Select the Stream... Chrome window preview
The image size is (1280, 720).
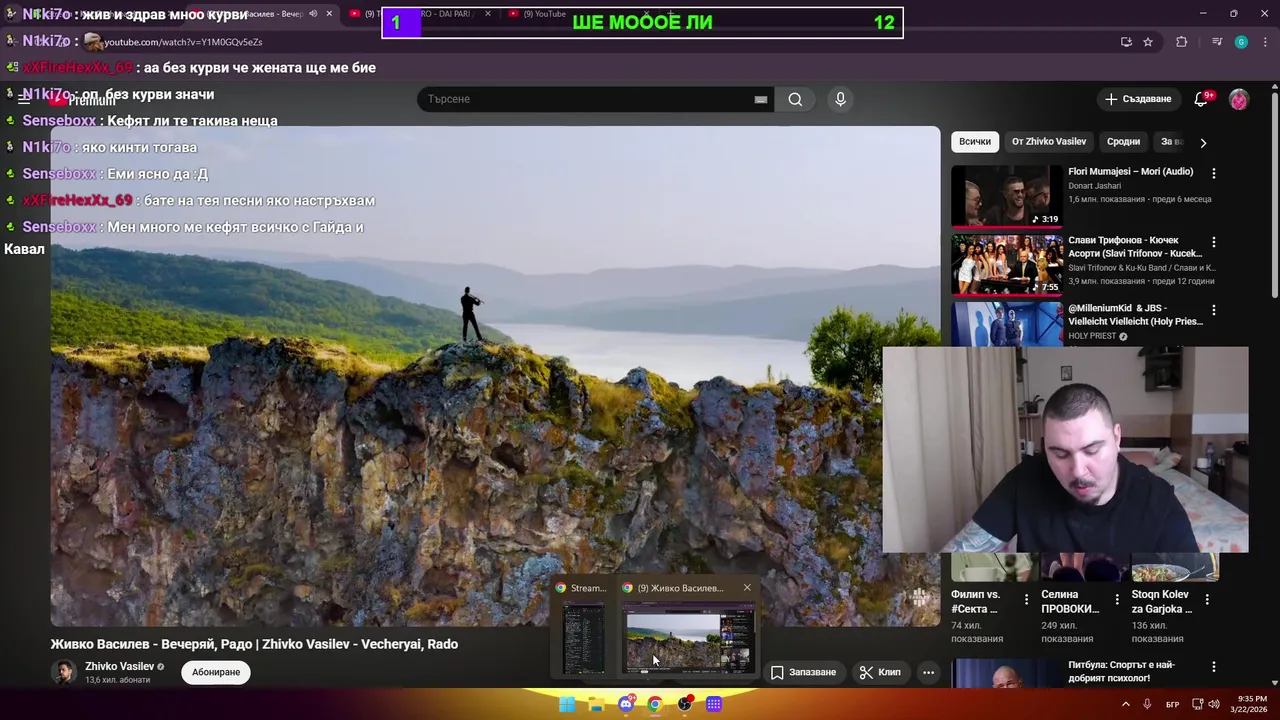pyautogui.click(x=582, y=628)
